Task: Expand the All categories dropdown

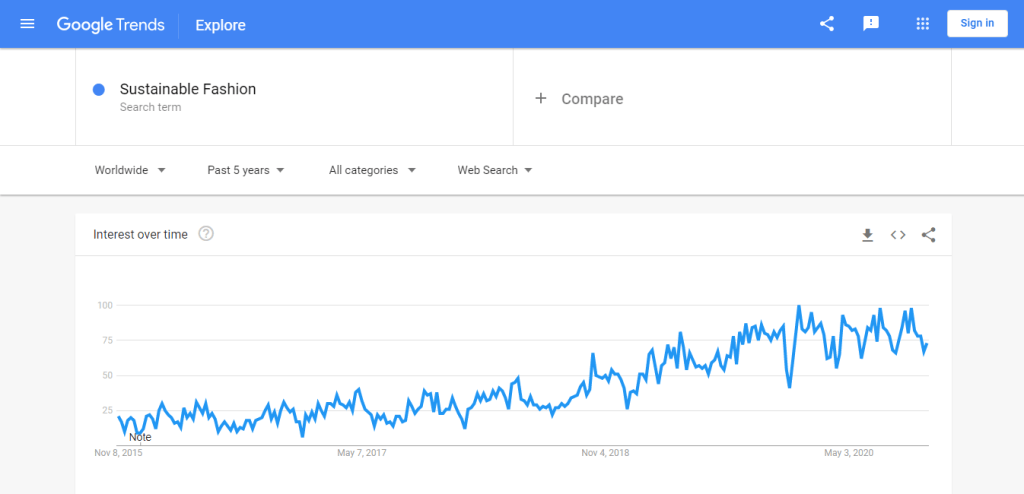Action: pos(372,170)
